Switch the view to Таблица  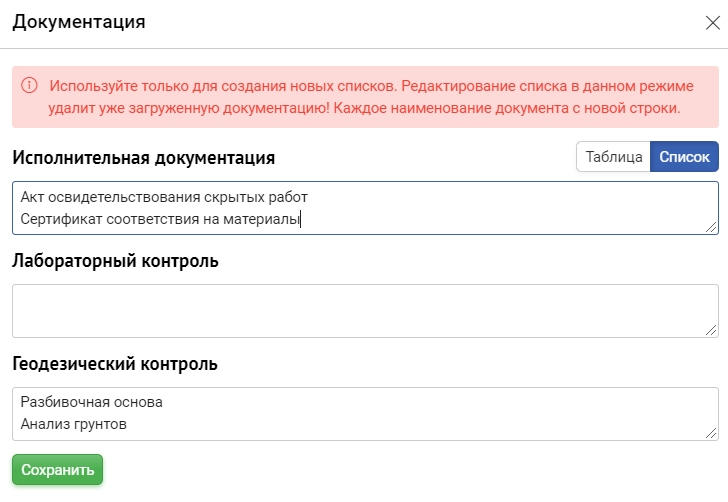613,157
